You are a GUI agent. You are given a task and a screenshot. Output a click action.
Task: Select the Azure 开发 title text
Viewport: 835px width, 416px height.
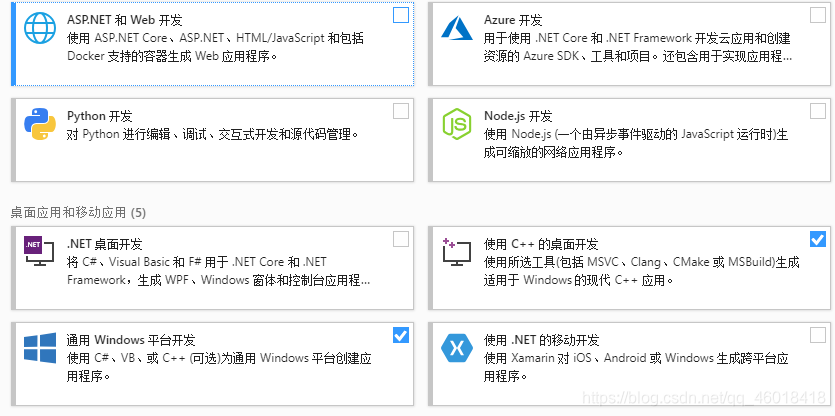pyautogui.click(x=513, y=20)
